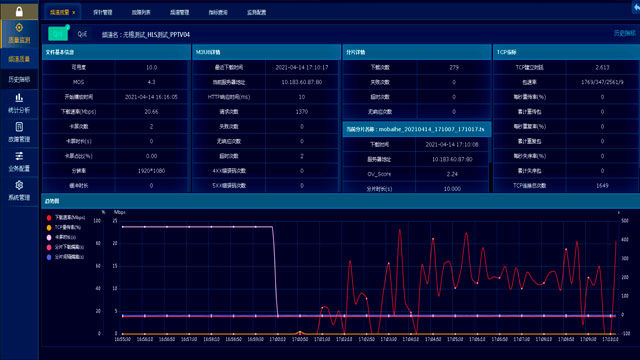Open the 质量监测 target icon in sidebar
The image size is (640, 360).
point(19,27)
